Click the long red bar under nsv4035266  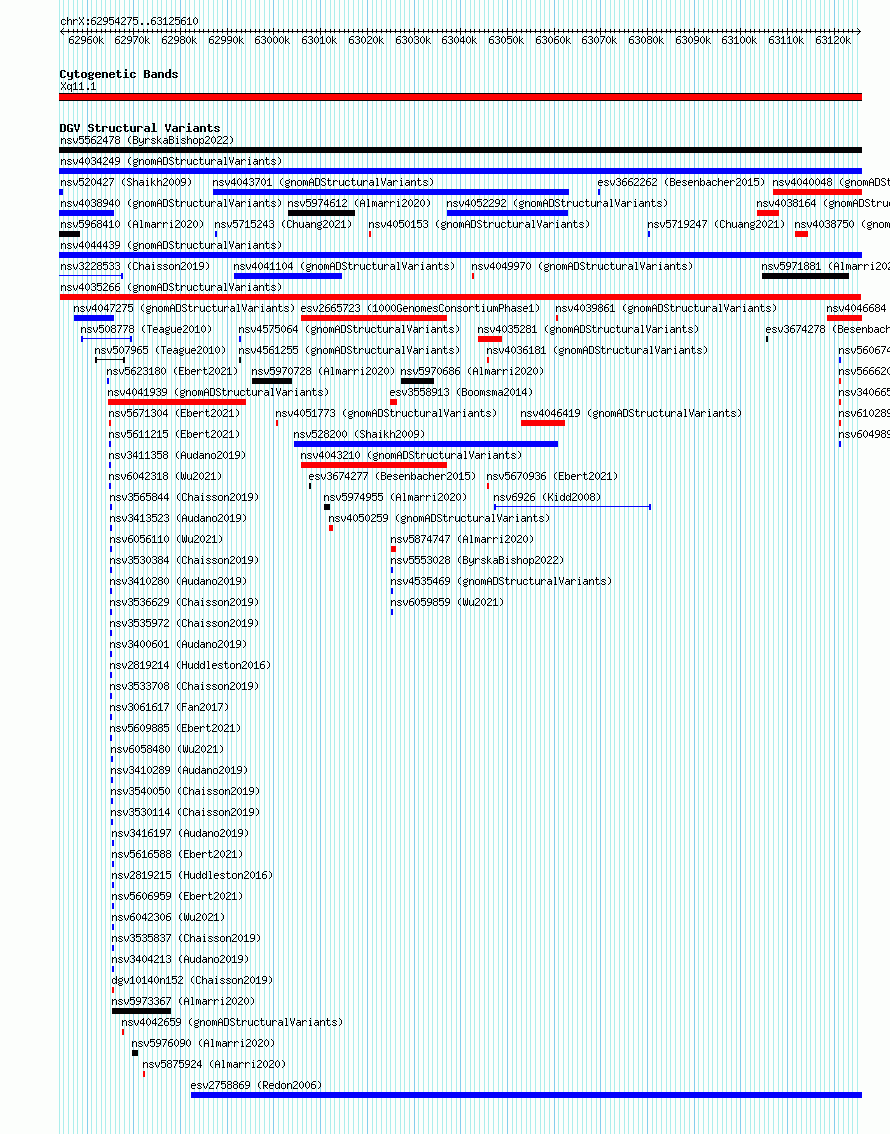[461, 297]
